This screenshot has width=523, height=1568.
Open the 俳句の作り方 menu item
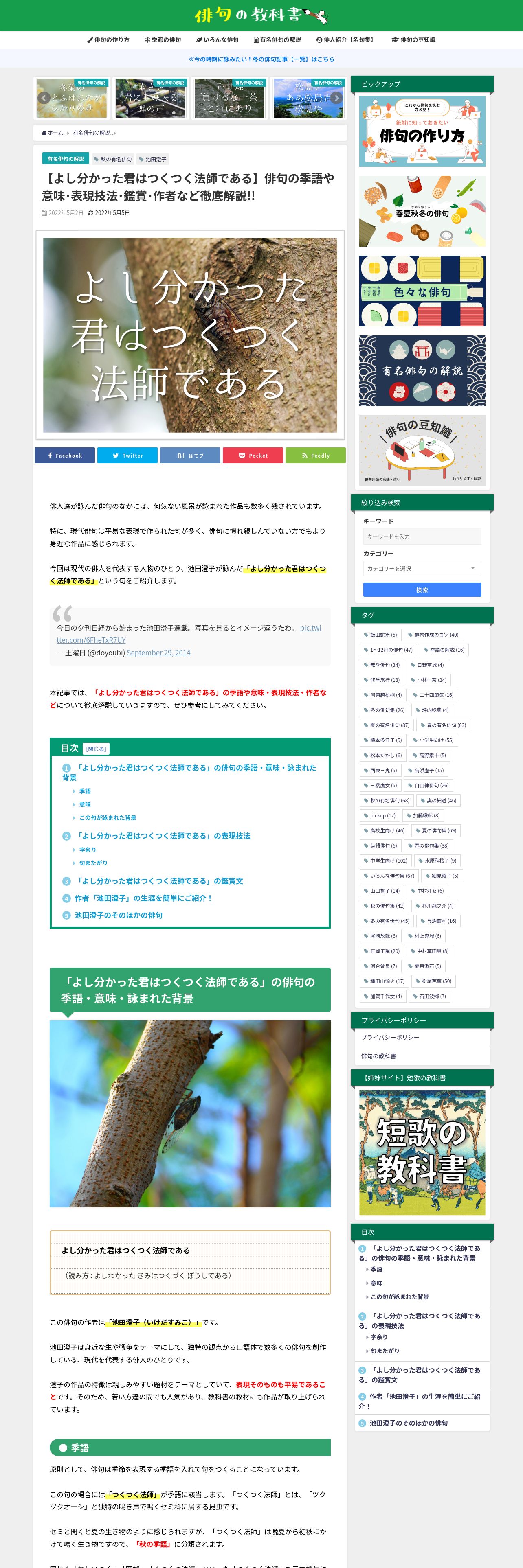108,39
